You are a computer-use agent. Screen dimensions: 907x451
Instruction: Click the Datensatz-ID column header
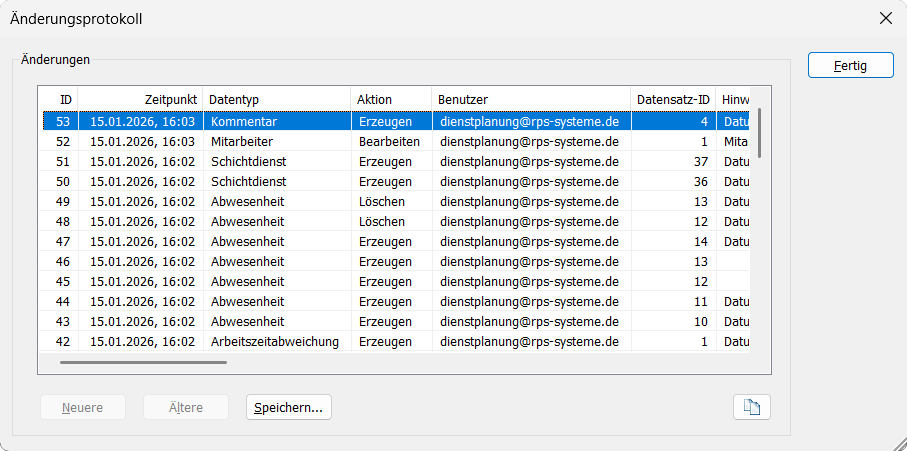point(673,99)
